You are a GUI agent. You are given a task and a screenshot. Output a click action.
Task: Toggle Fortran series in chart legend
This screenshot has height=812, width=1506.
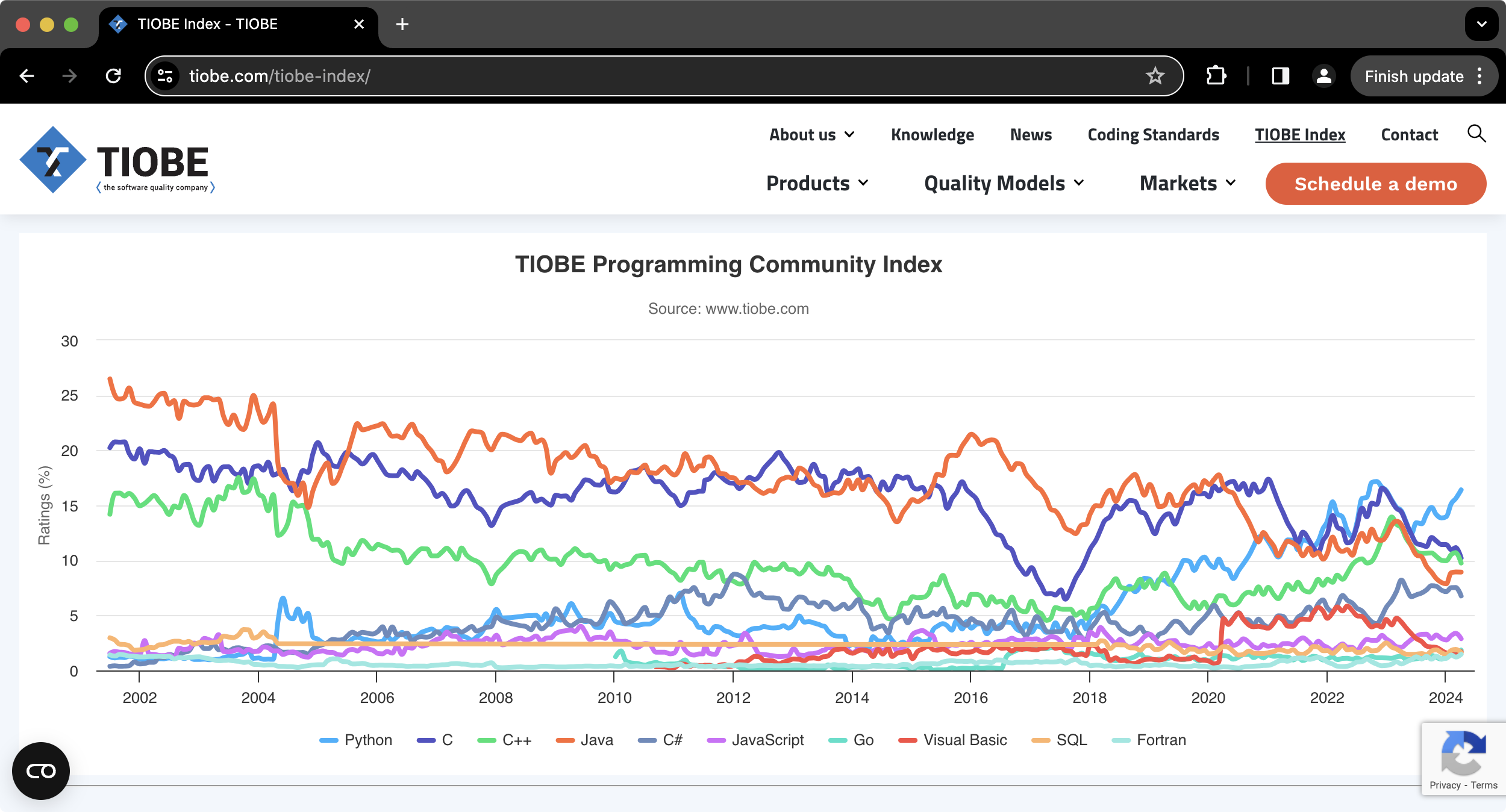1149,740
